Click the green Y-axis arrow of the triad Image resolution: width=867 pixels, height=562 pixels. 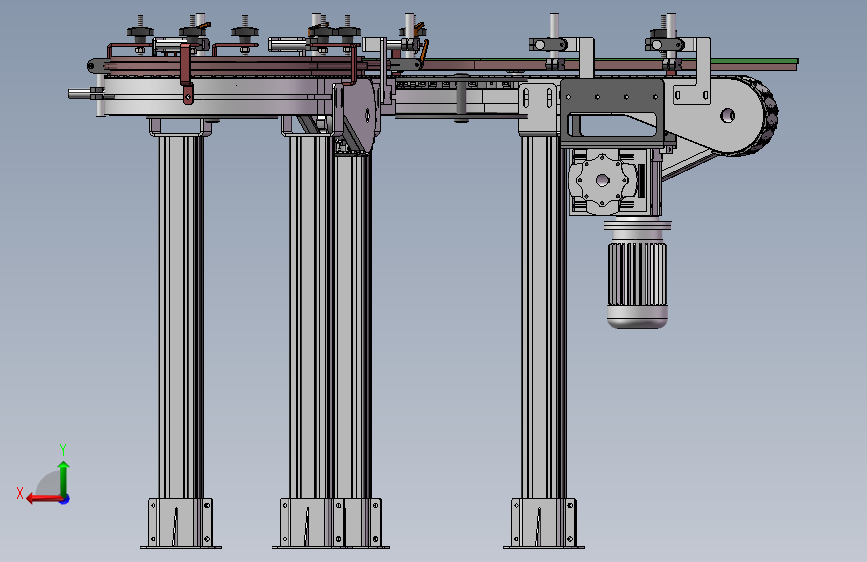[x=64, y=478]
